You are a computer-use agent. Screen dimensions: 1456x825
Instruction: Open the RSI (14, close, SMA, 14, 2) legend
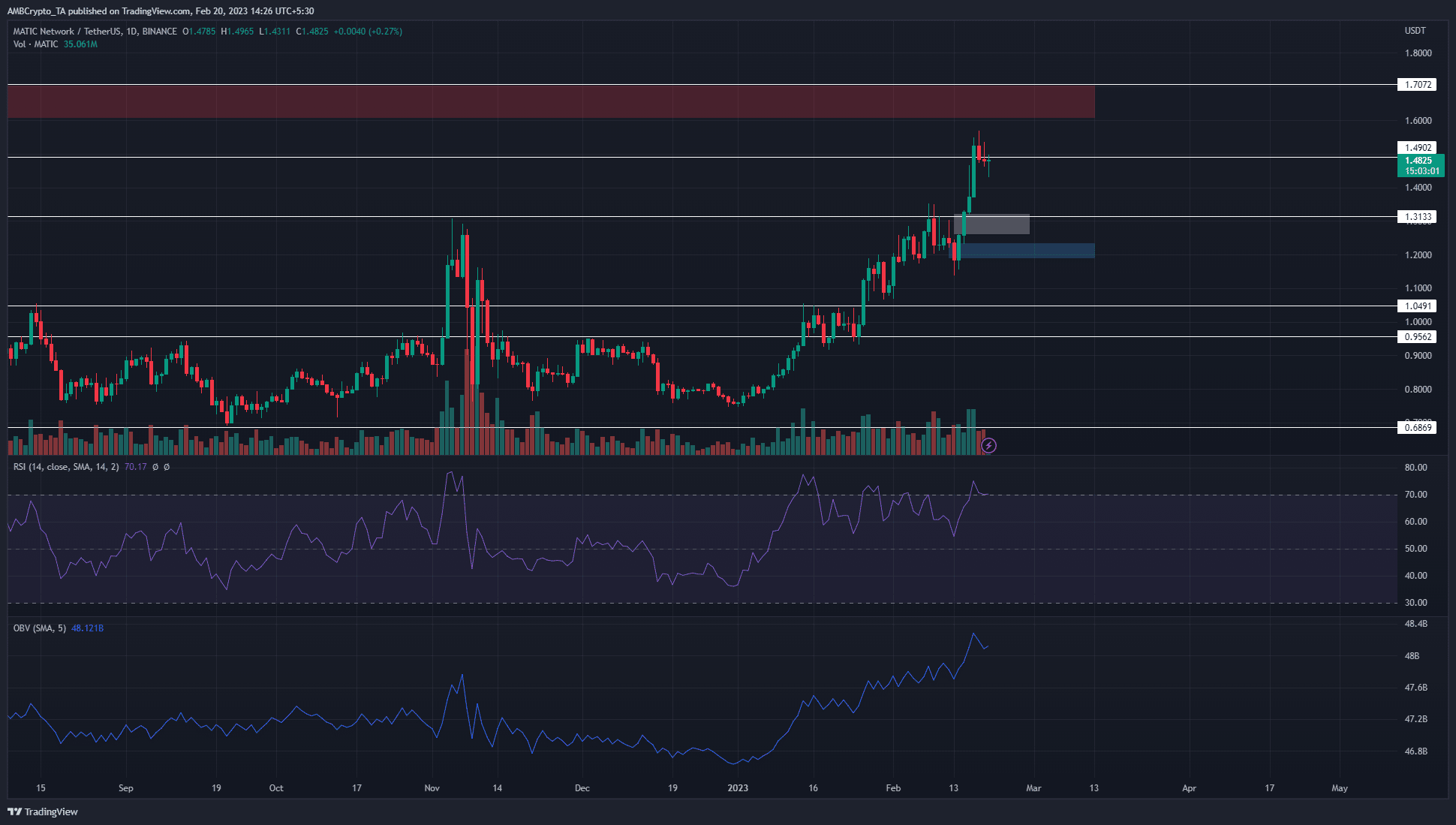click(66, 467)
